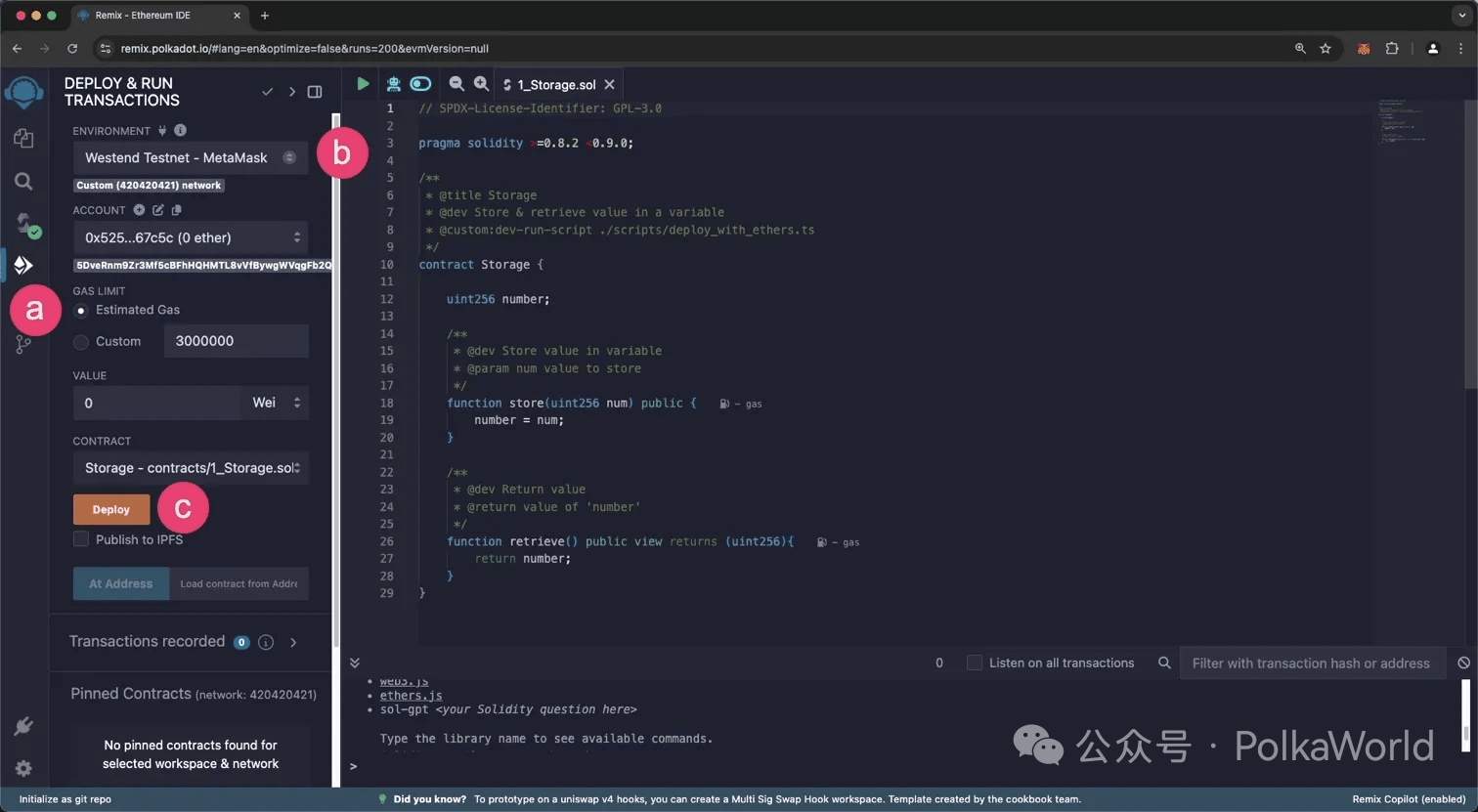Open the MetaMask fox extension icon

[1364, 48]
